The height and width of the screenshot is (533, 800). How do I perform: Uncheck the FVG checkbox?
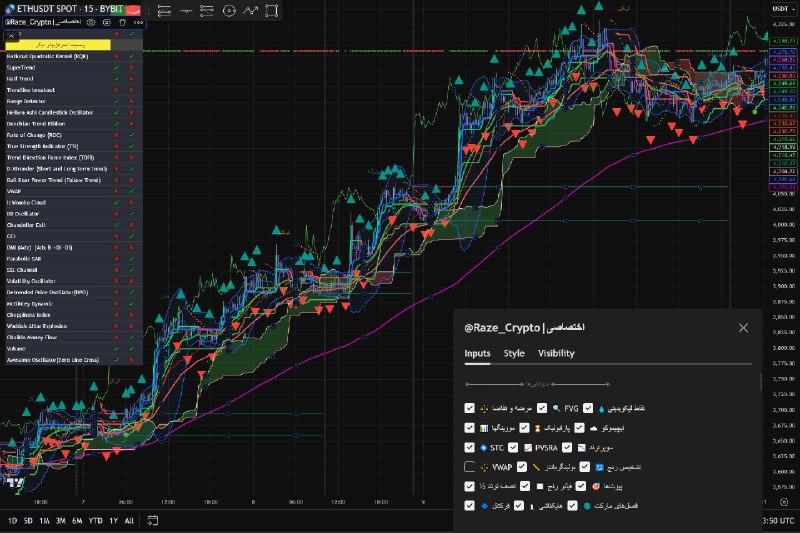[x=542, y=408]
